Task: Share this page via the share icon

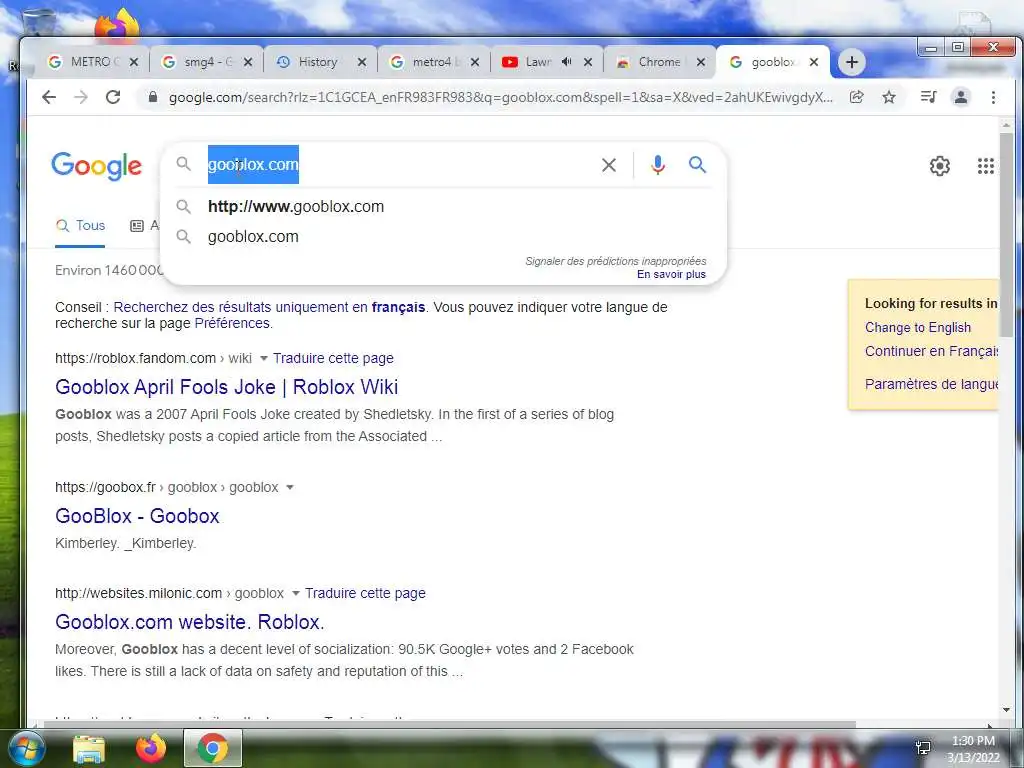Action: click(x=857, y=97)
